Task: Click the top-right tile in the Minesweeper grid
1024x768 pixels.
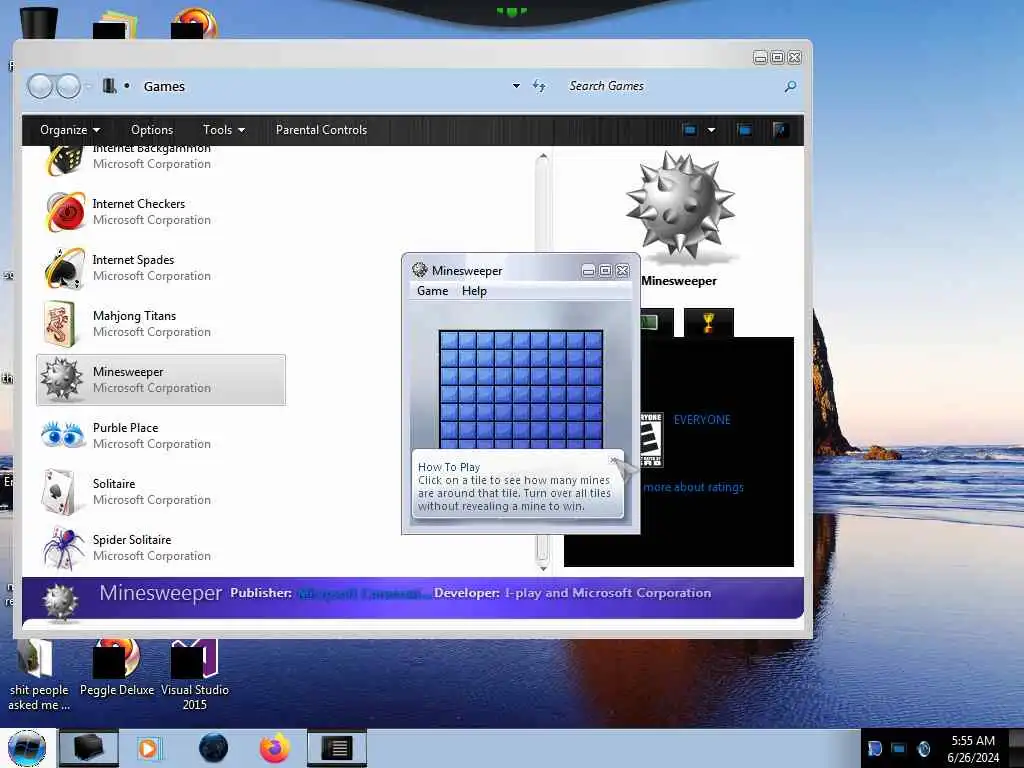Action: [593, 340]
